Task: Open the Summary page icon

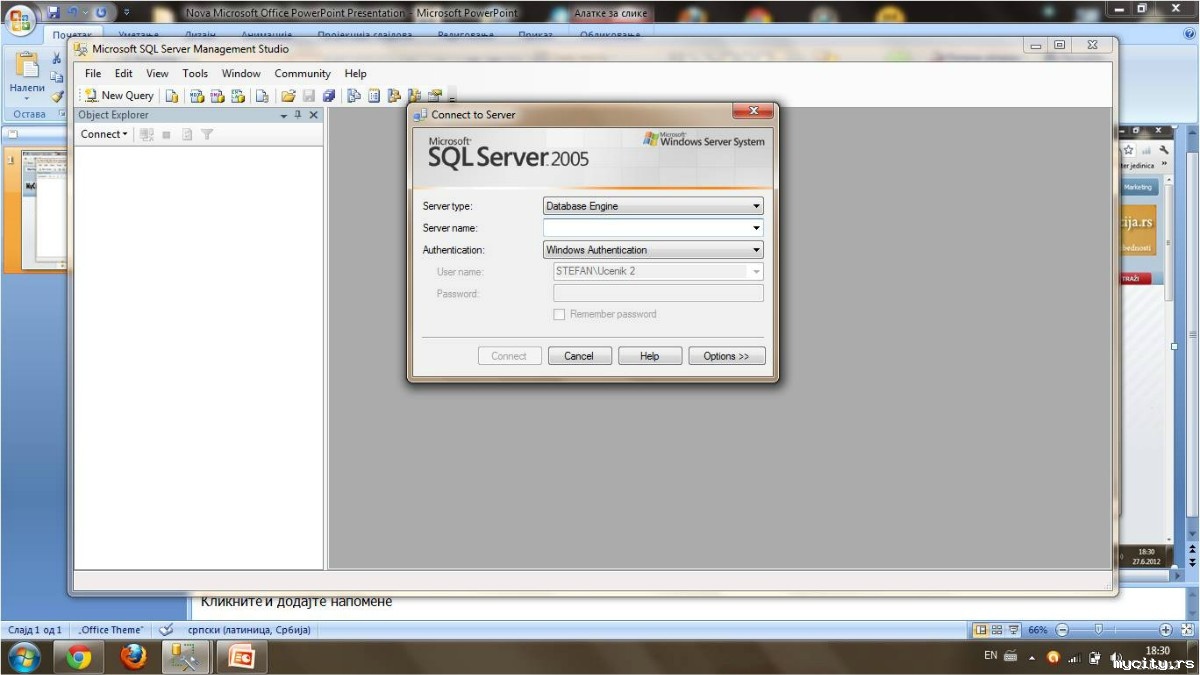Action: point(374,96)
